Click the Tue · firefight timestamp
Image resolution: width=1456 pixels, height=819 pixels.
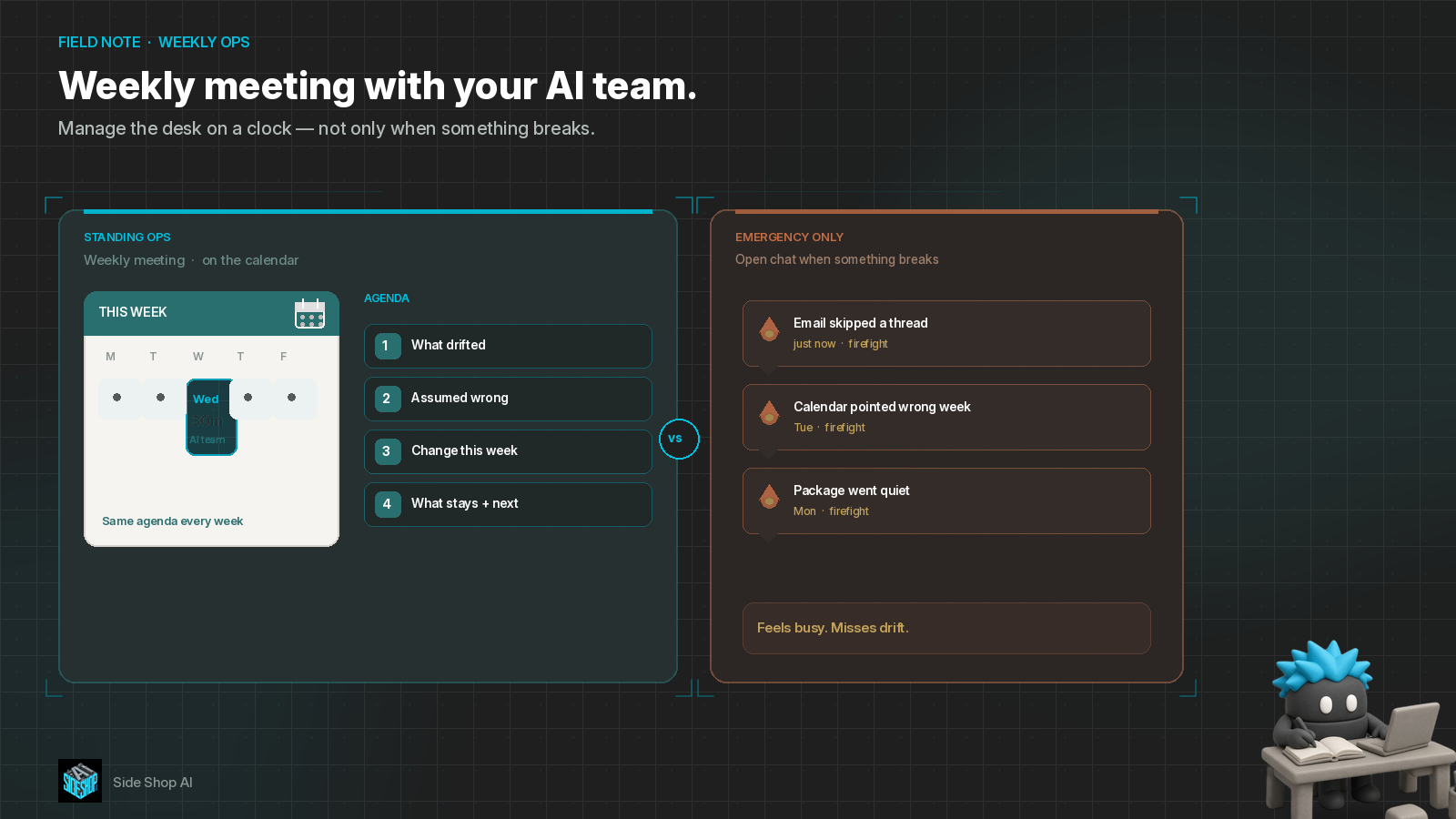829,428
